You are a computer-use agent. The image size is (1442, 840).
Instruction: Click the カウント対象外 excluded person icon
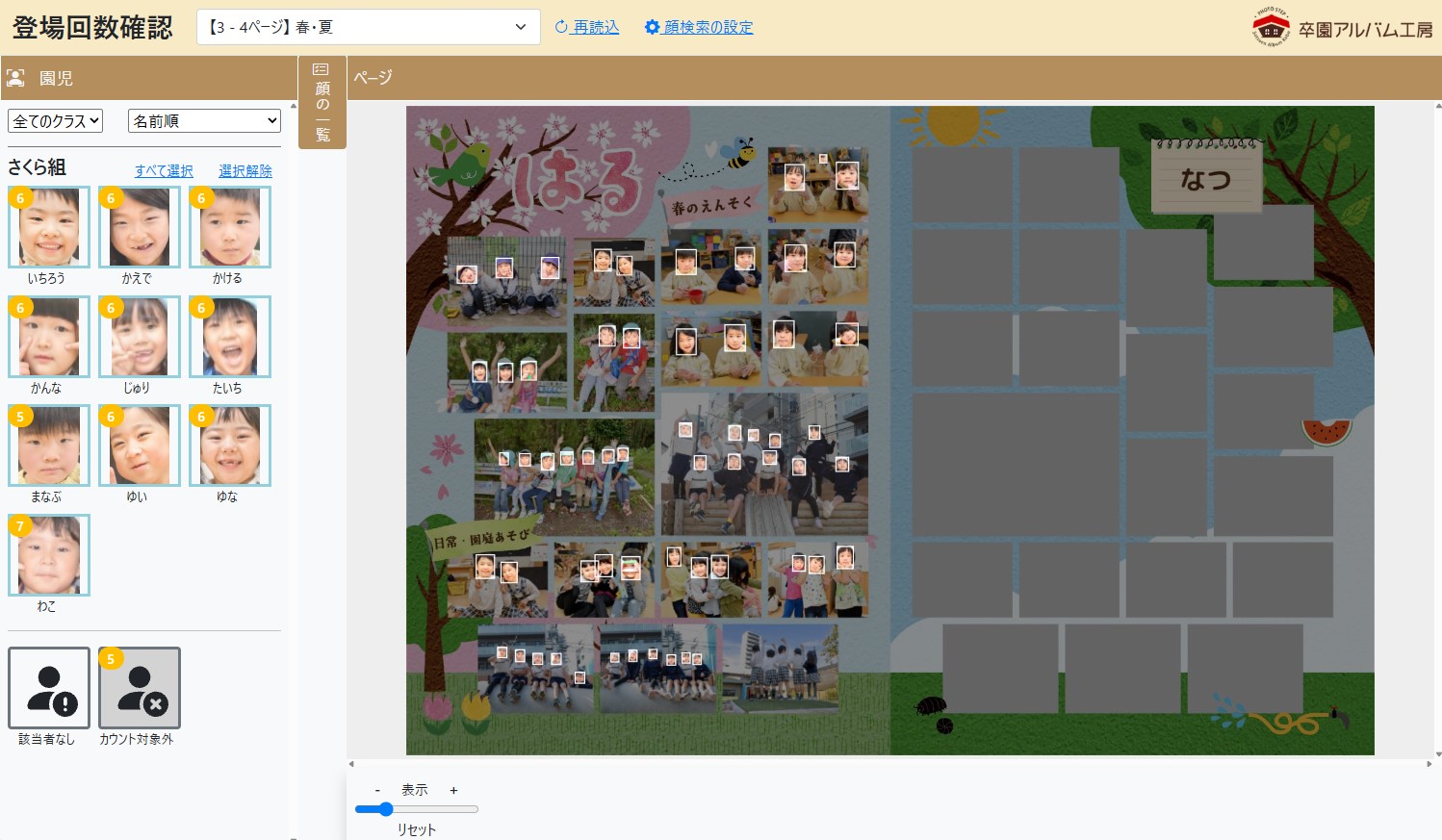point(140,688)
